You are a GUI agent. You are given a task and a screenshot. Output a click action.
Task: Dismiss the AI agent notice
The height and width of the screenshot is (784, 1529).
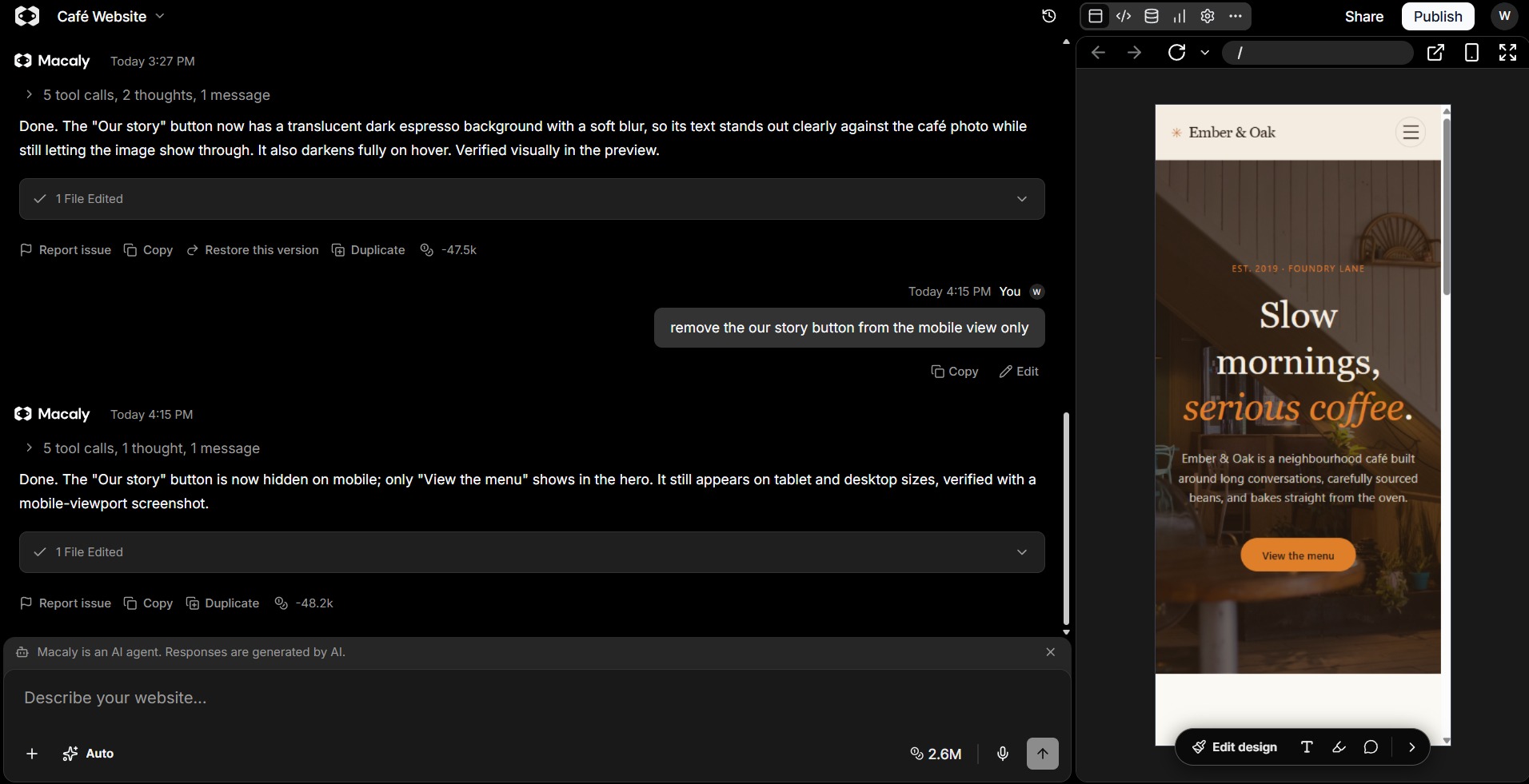(1051, 652)
